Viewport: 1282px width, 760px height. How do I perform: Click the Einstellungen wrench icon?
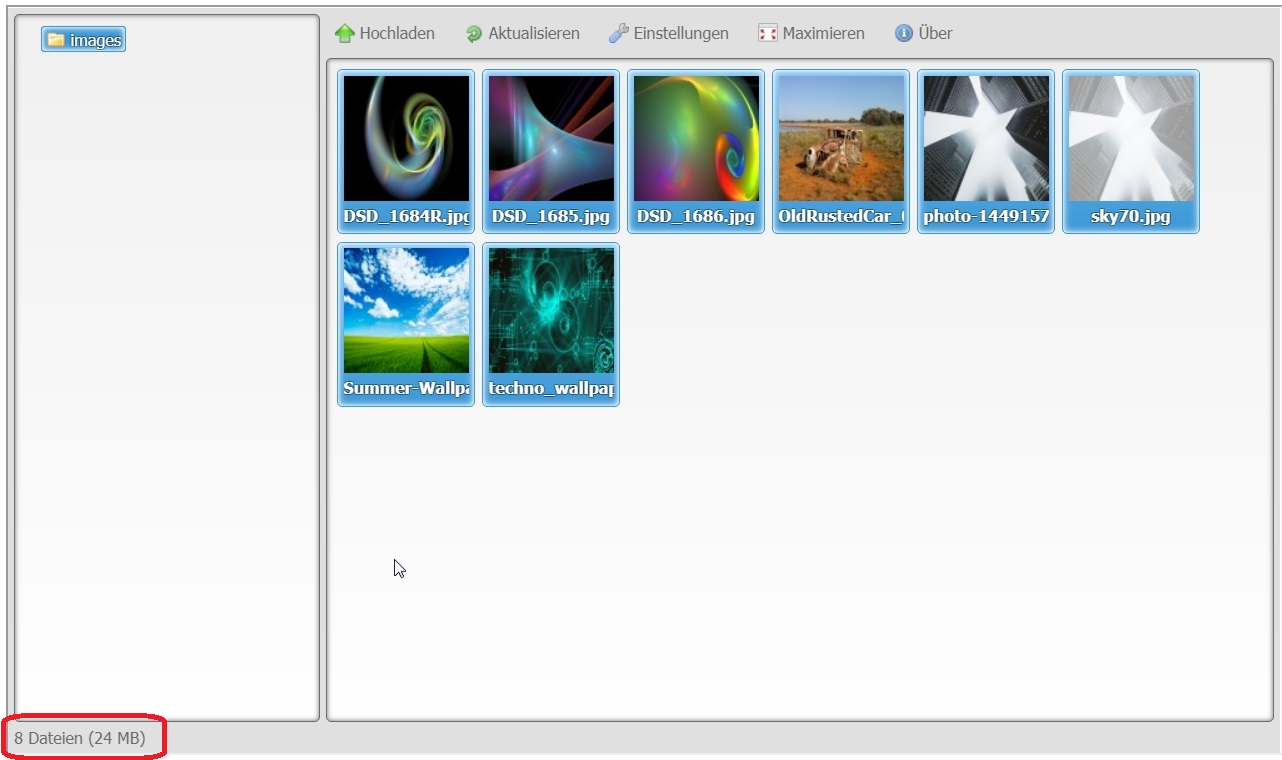point(618,34)
